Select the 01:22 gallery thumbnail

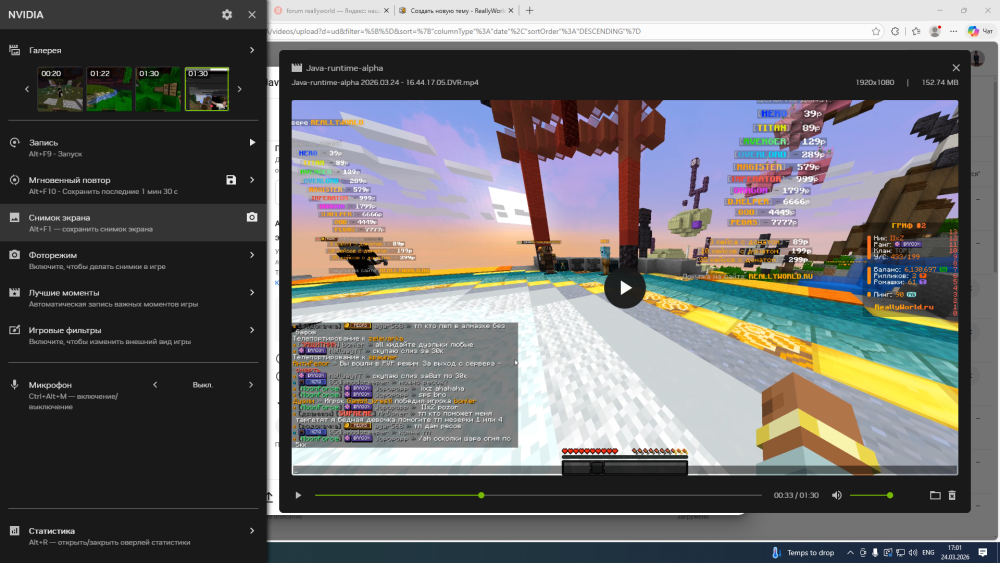pyautogui.click(x=109, y=89)
